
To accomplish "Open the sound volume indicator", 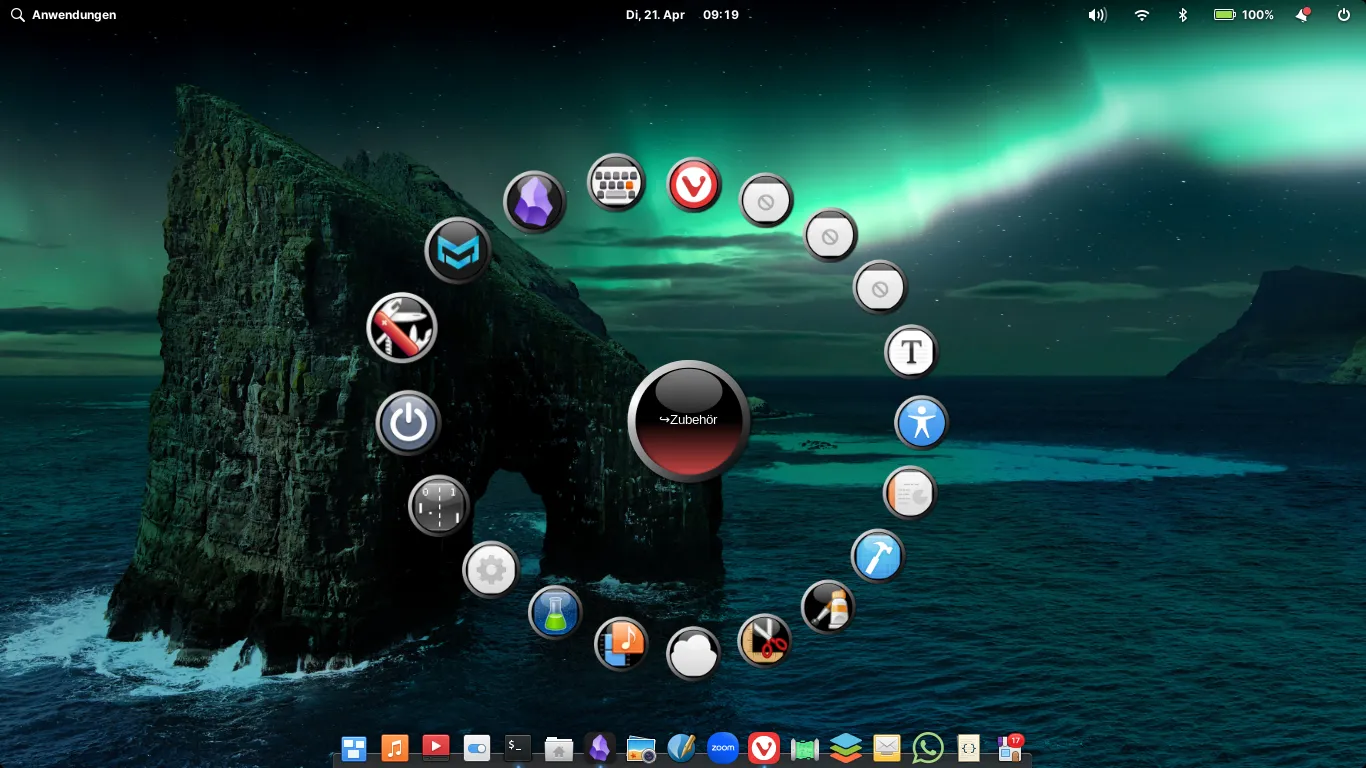I will coord(1098,15).
